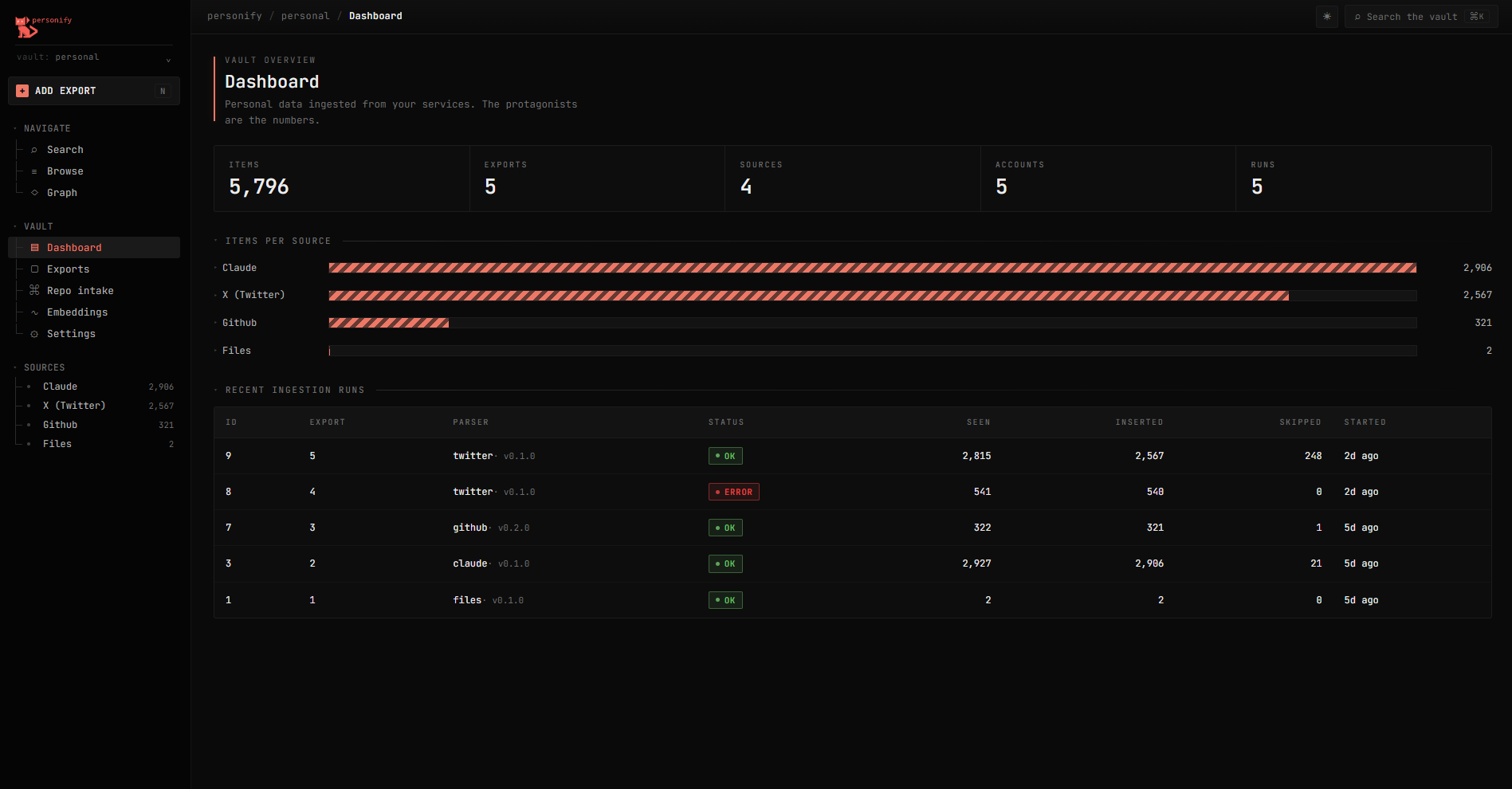Click the Items 5,796 stat card
The image size is (1512, 789).
(x=342, y=179)
